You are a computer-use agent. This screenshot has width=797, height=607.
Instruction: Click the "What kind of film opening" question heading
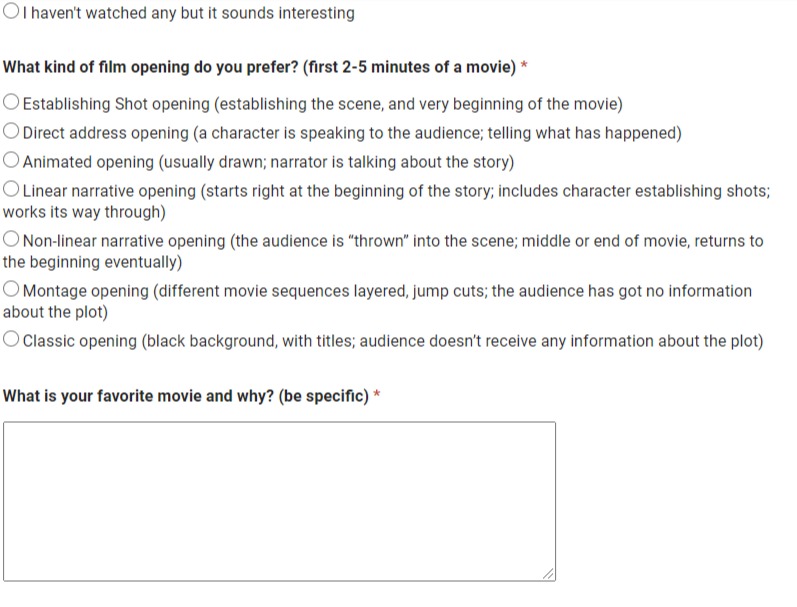point(260,67)
